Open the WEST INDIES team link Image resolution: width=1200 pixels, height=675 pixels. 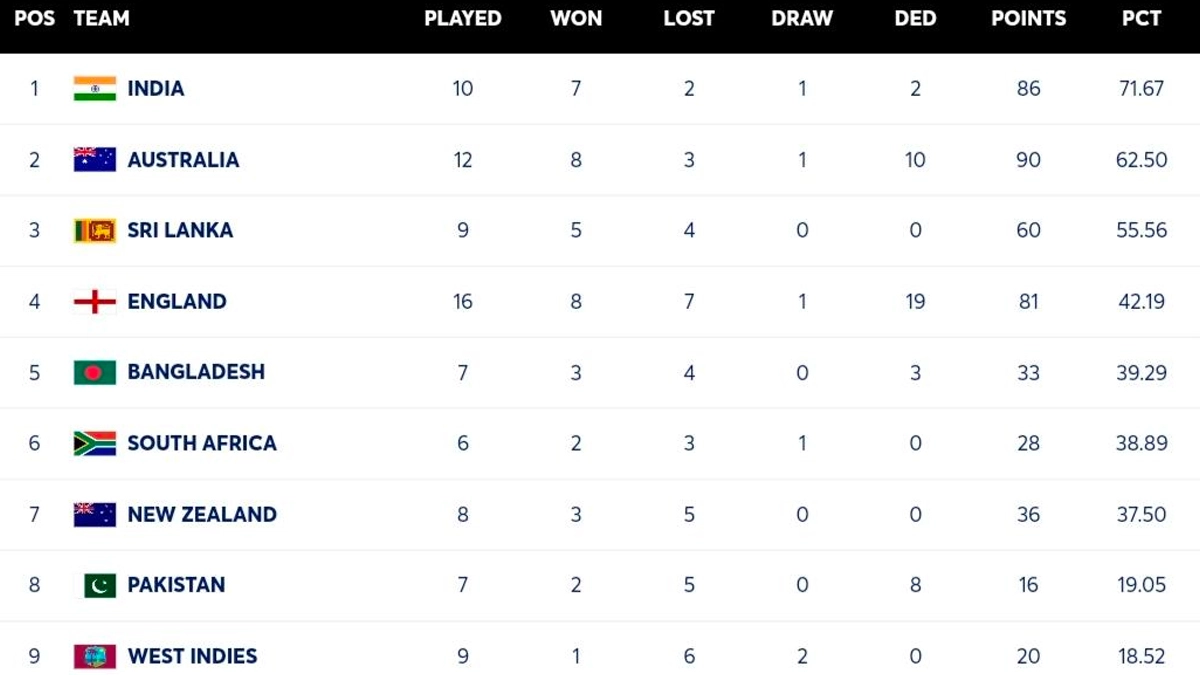click(192, 656)
